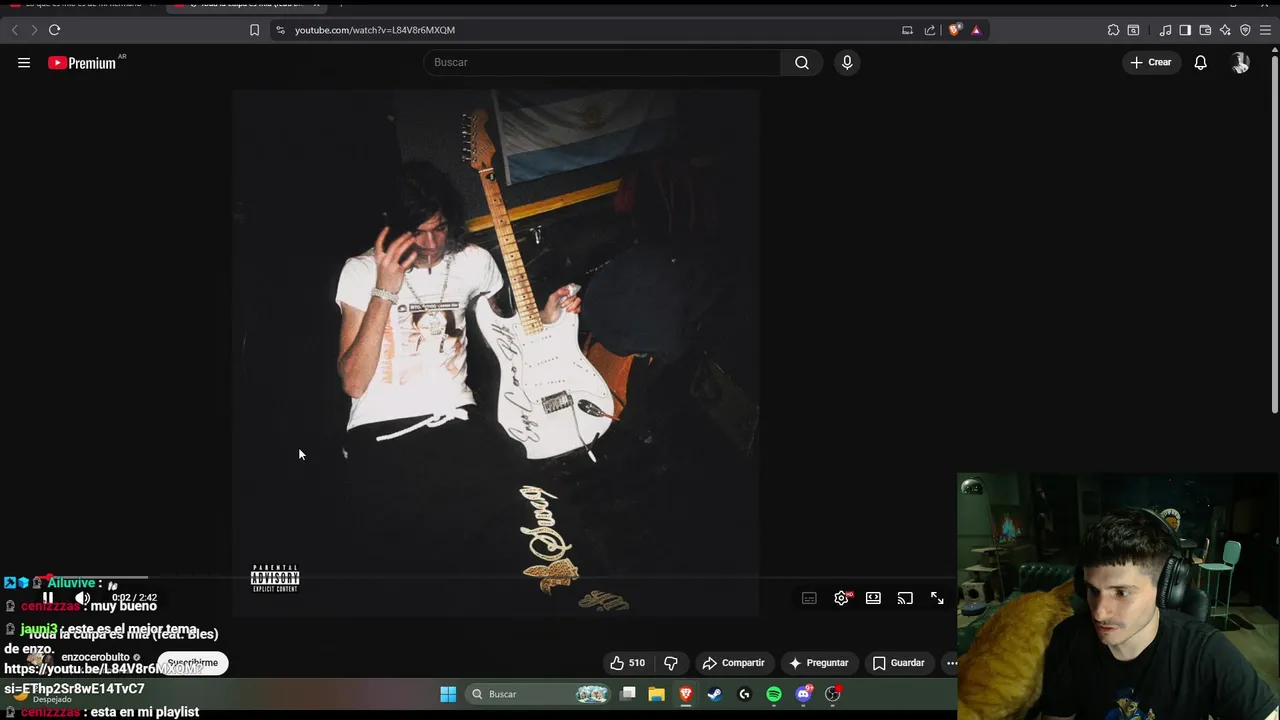Open the tab search icon
This screenshot has height=720, width=1280.
click(1133, 30)
